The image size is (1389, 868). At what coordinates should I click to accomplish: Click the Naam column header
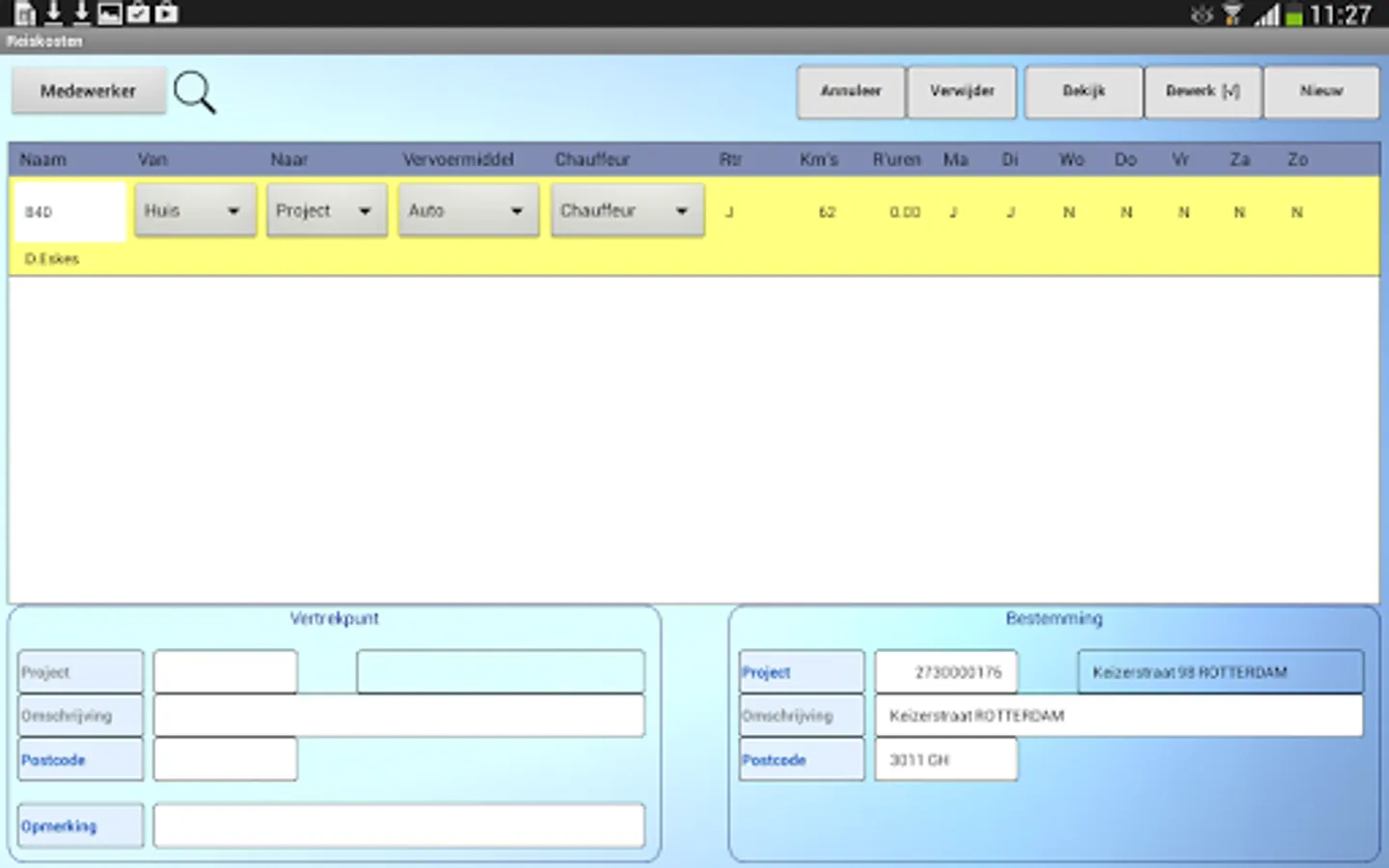pos(43,159)
